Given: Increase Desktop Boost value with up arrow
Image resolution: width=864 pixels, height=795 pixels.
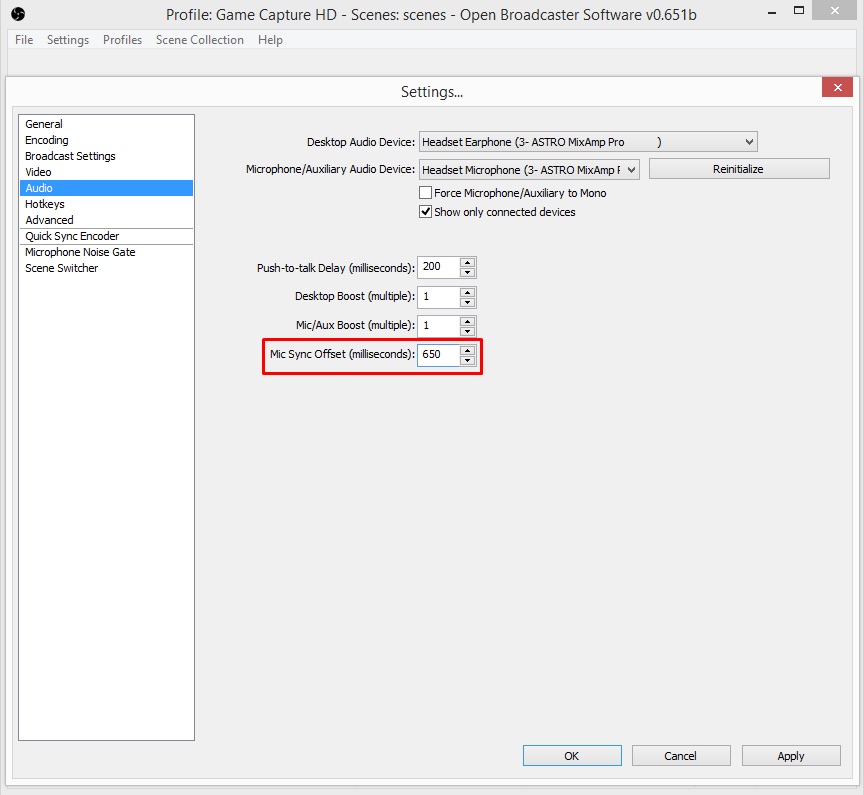Looking at the screenshot, I should pyautogui.click(x=467, y=292).
